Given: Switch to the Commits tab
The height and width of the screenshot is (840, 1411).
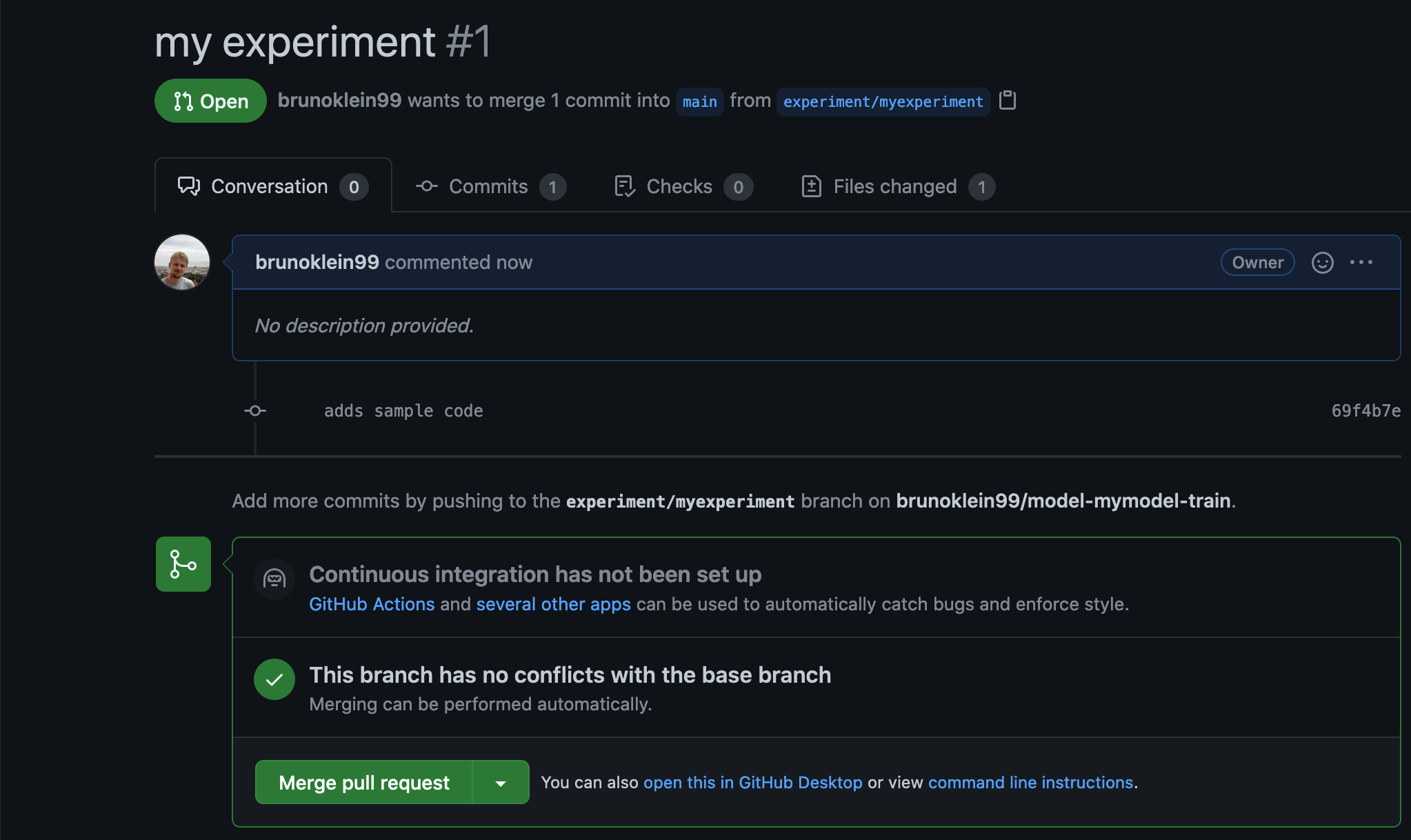Looking at the screenshot, I should pos(490,187).
